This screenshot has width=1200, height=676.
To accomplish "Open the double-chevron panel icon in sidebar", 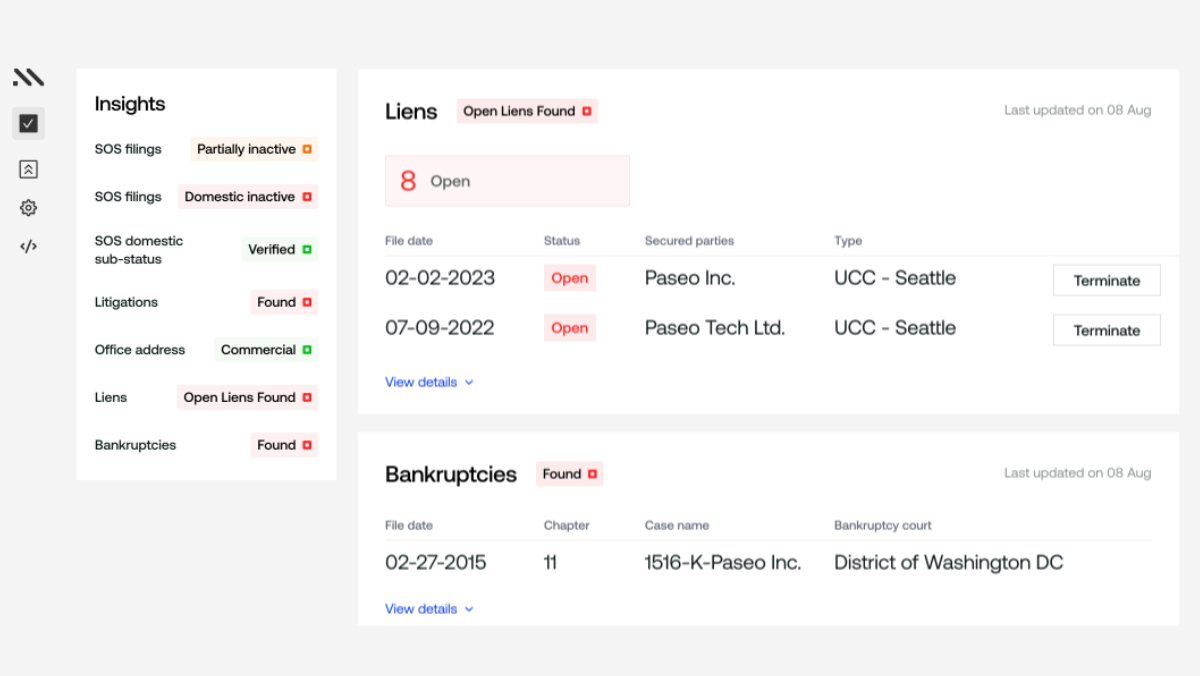I will (x=28, y=168).
